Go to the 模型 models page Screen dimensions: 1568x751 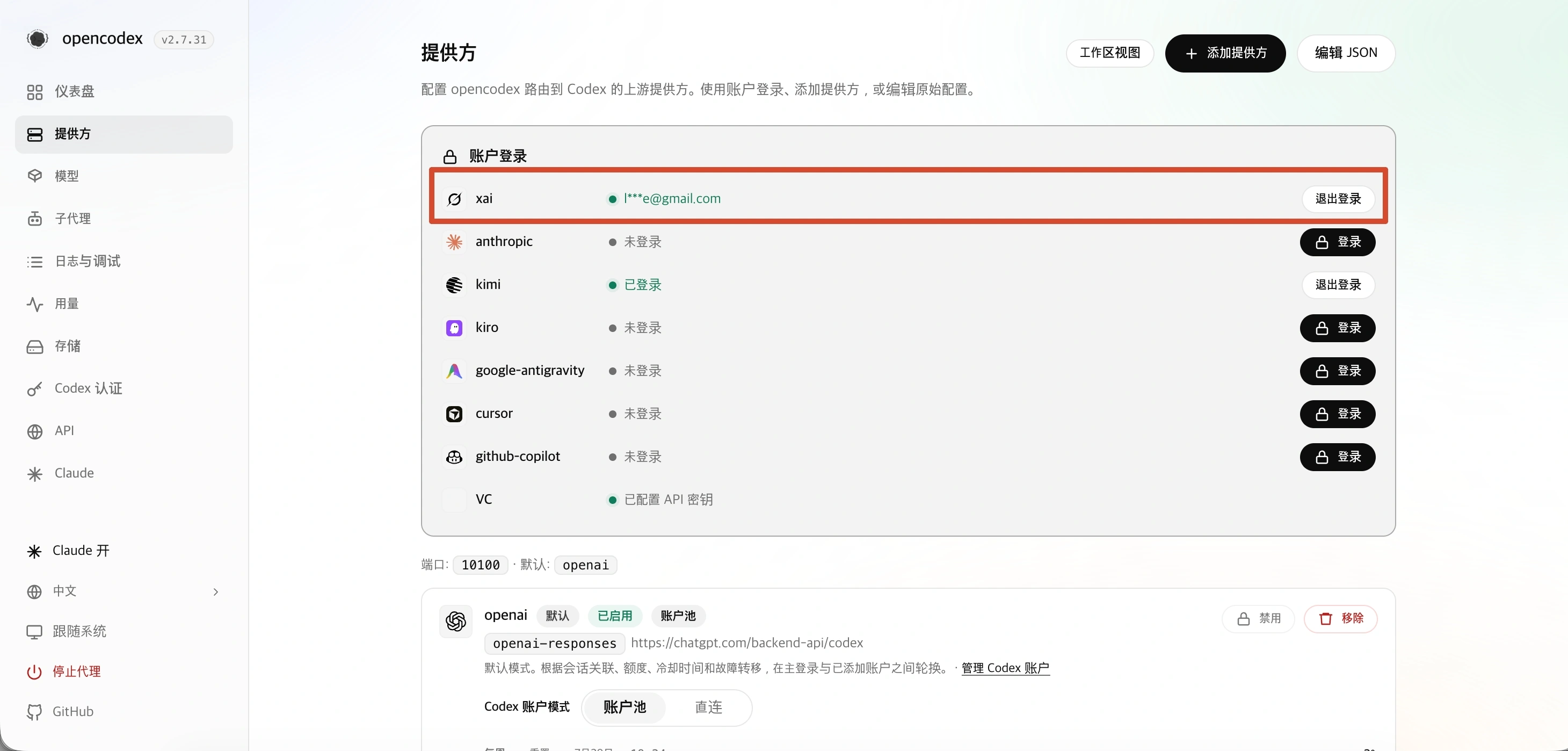coord(124,177)
